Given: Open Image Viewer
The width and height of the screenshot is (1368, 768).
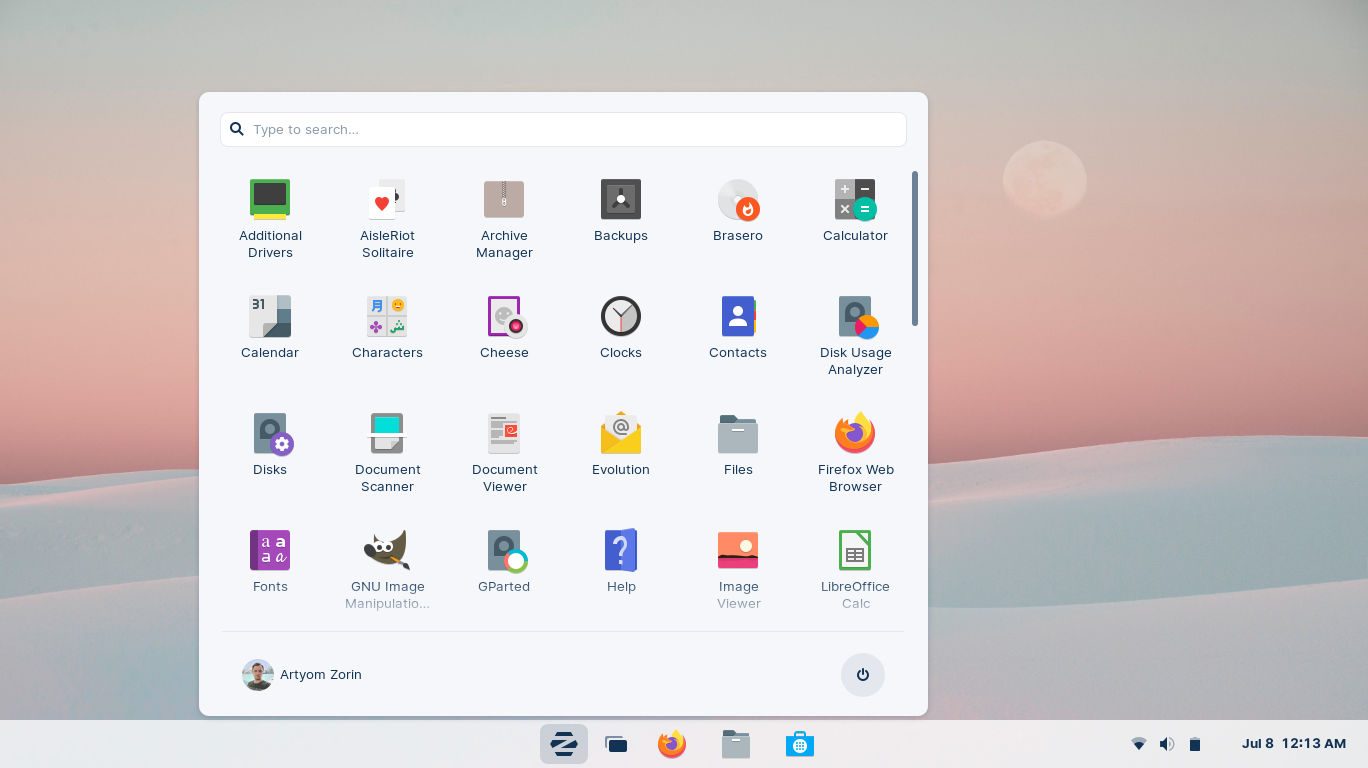Looking at the screenshot, I should 738,570.
